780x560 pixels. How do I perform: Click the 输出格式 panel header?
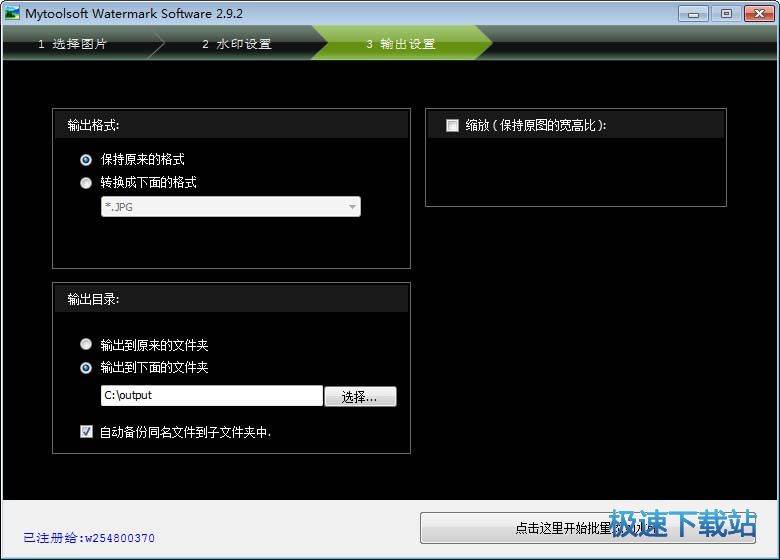pos(231,125)
